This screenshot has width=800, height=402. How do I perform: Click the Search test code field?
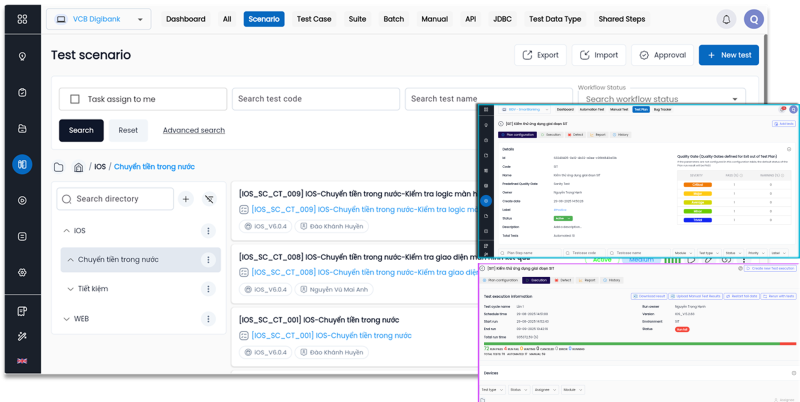pos(315,99)
